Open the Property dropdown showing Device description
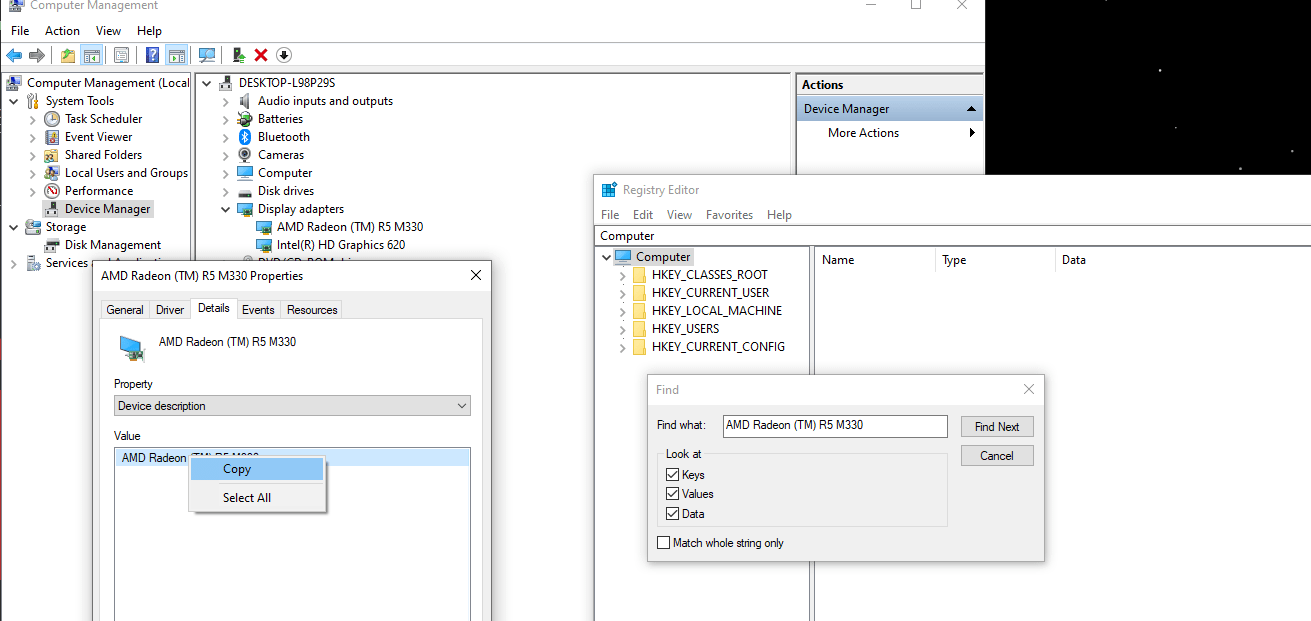Viewport: 1311px width, 621px height. 292,406
